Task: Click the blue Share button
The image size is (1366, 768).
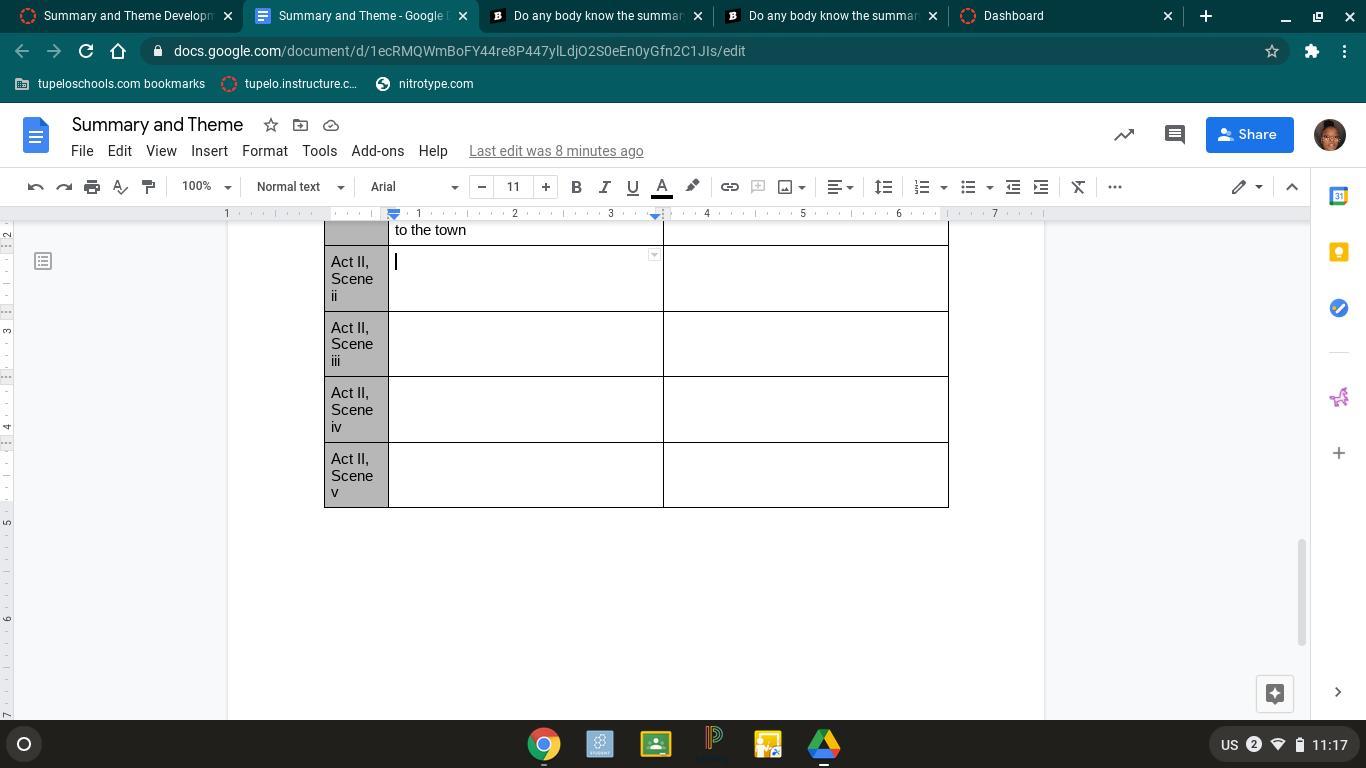Action: pos(1249,135)
